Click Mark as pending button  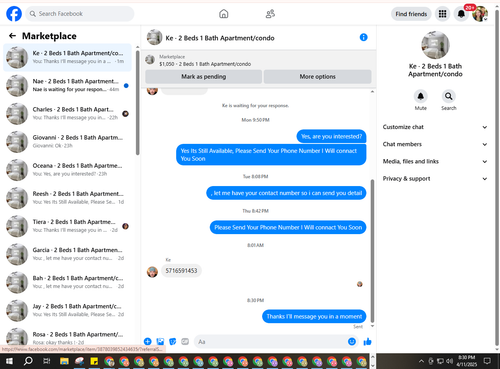pyautogui.click(x=204, y=77)
